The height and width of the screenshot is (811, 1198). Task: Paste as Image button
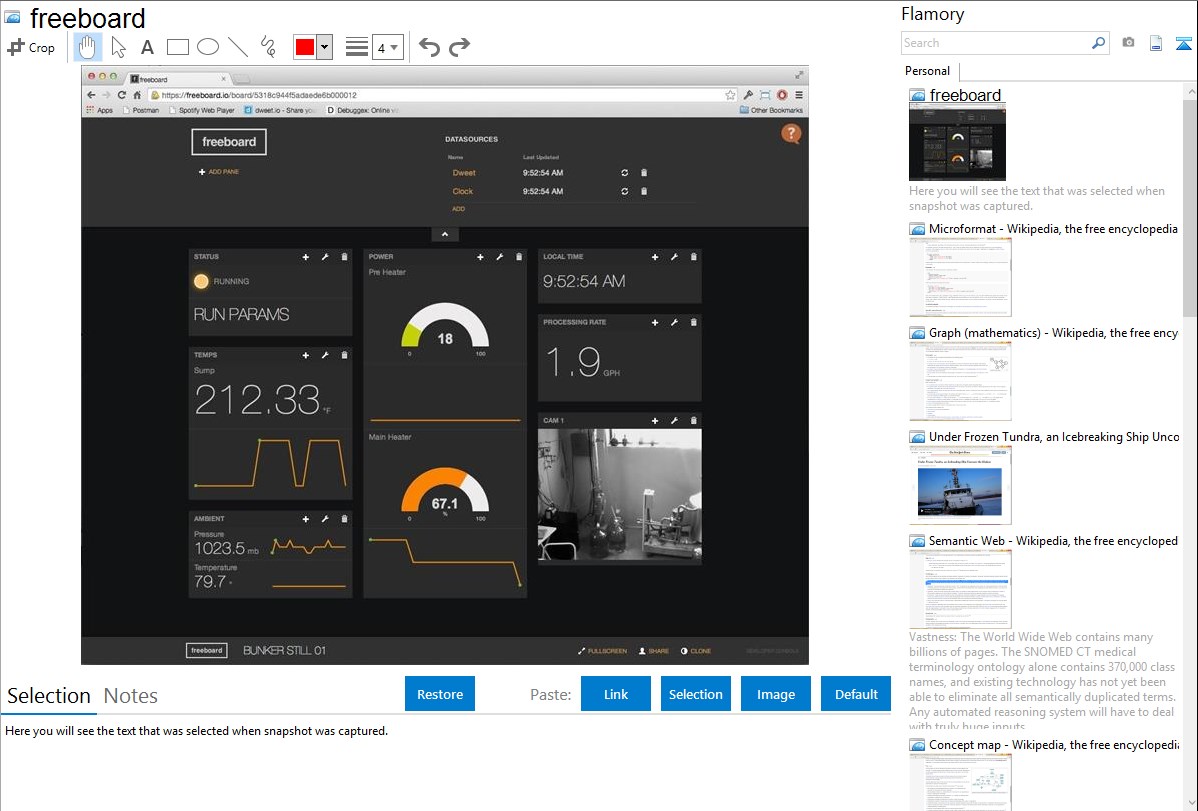pos(775,694)
